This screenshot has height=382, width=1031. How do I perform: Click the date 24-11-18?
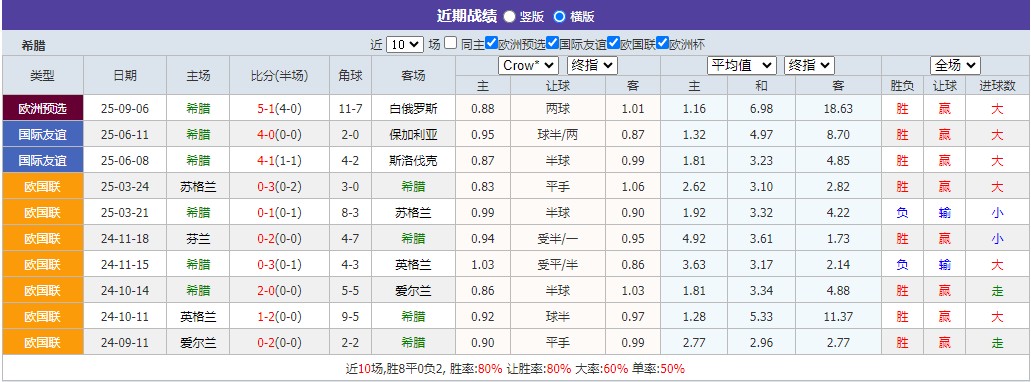(x=125, y=239)
